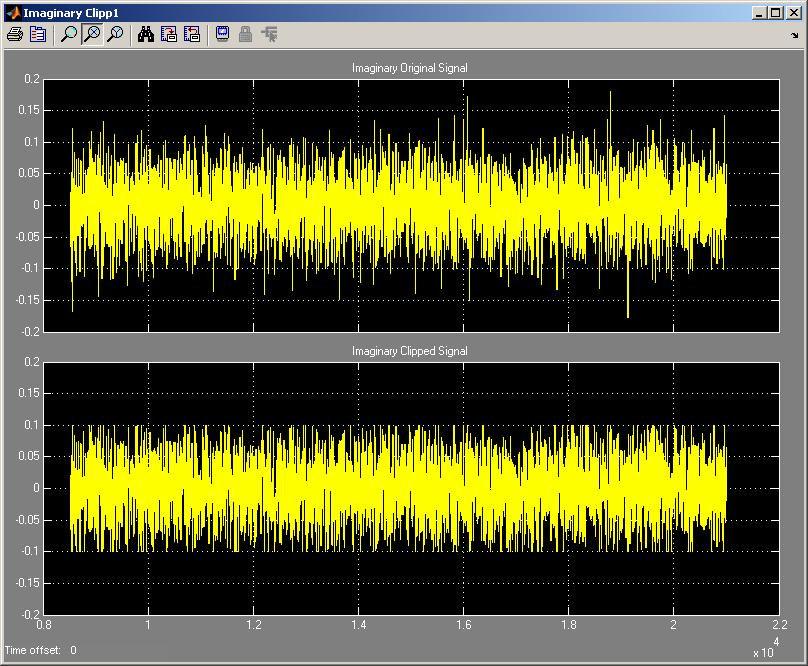
Task: Click the 0.1 y-label of the Clipped Signal plot
Action: 32,425
